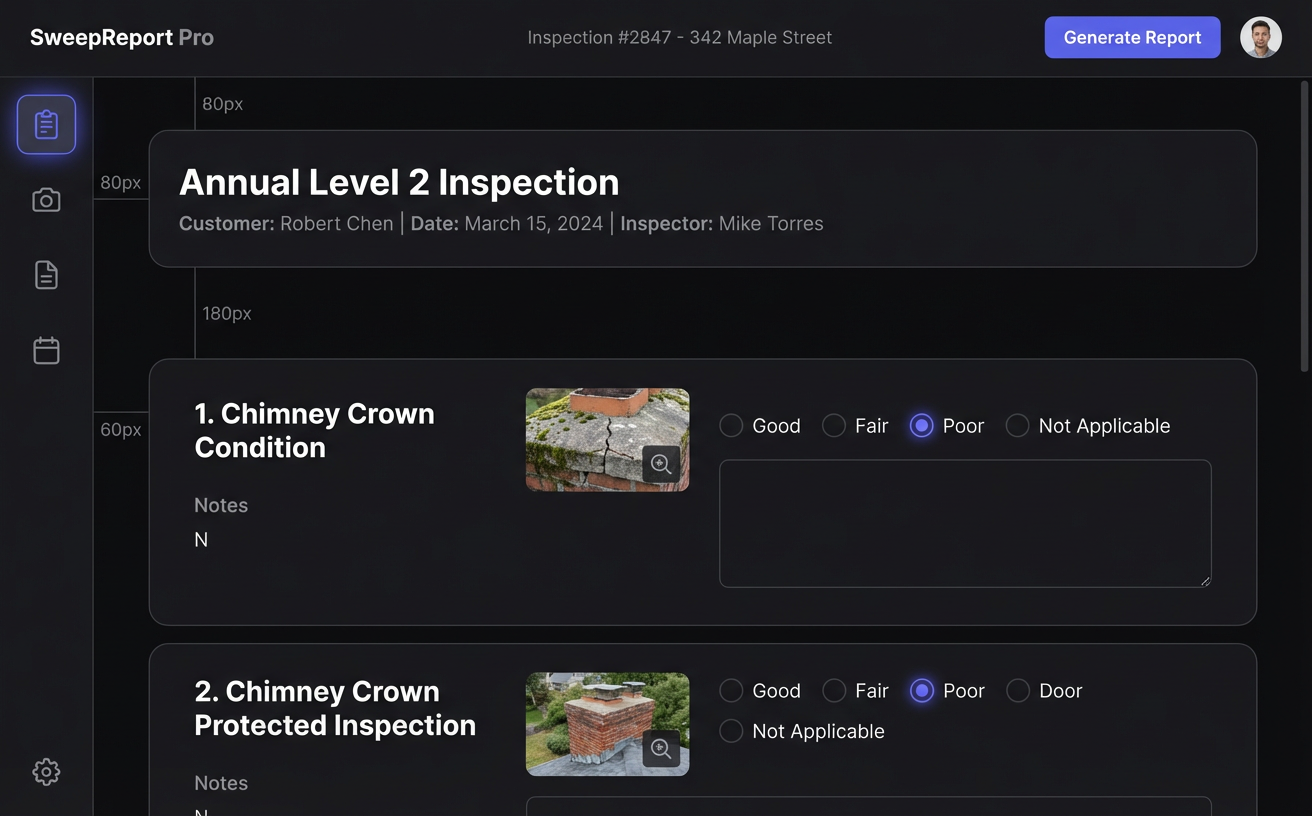This screenshot has width=1312, height=816.
Task: Select the Door option in item 2
Action: (x=1017, y=690)
